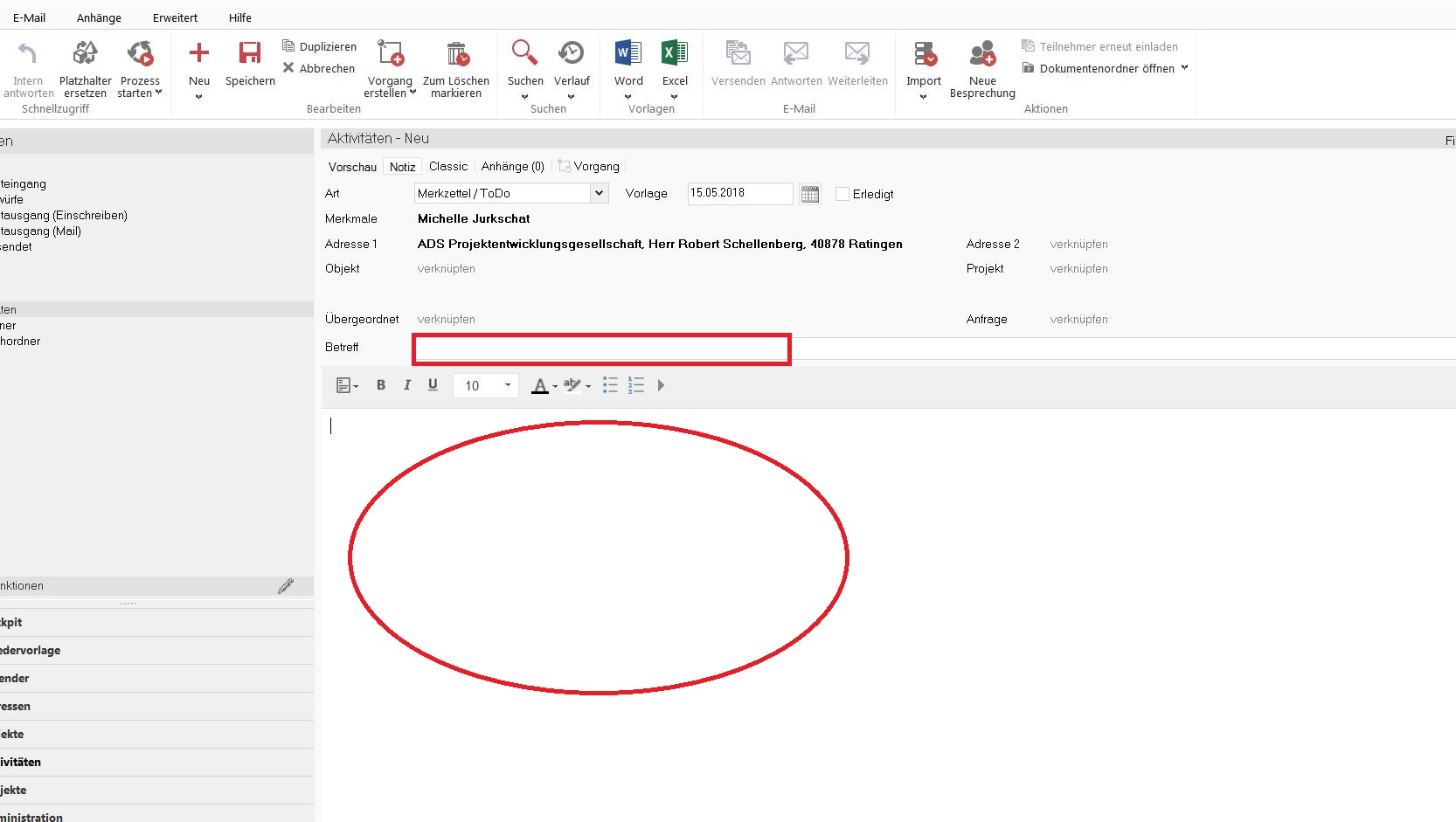This screenshot has width=1456, height=822.
Task: Open the Anhänge menu tab
Action: click(x=99, y=17)
